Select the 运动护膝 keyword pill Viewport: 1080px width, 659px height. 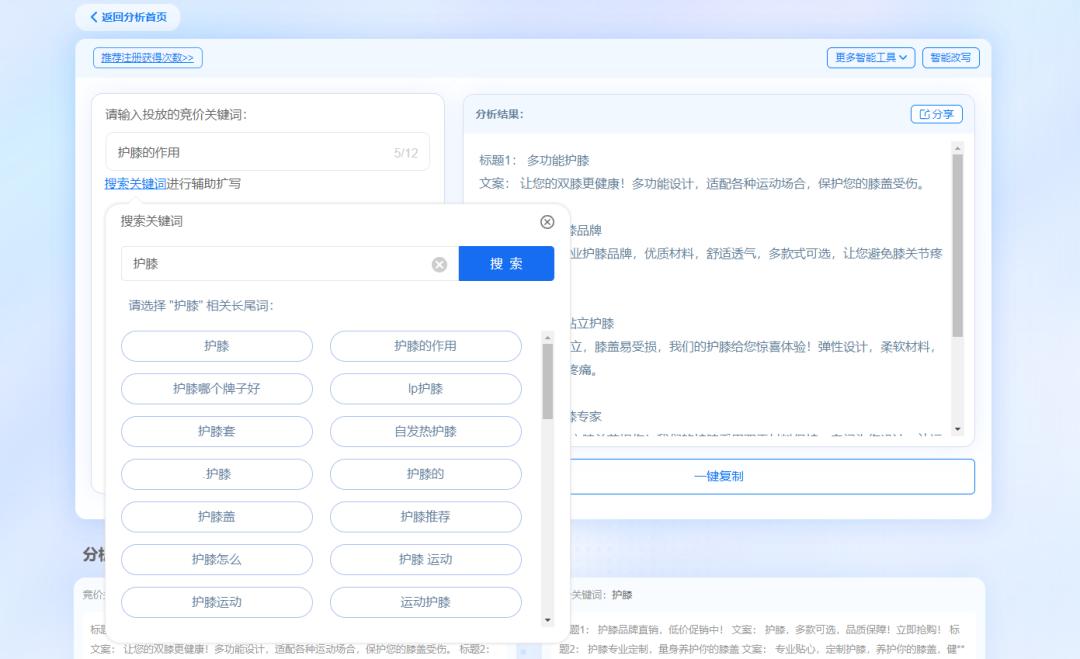[x=424, y=602]
